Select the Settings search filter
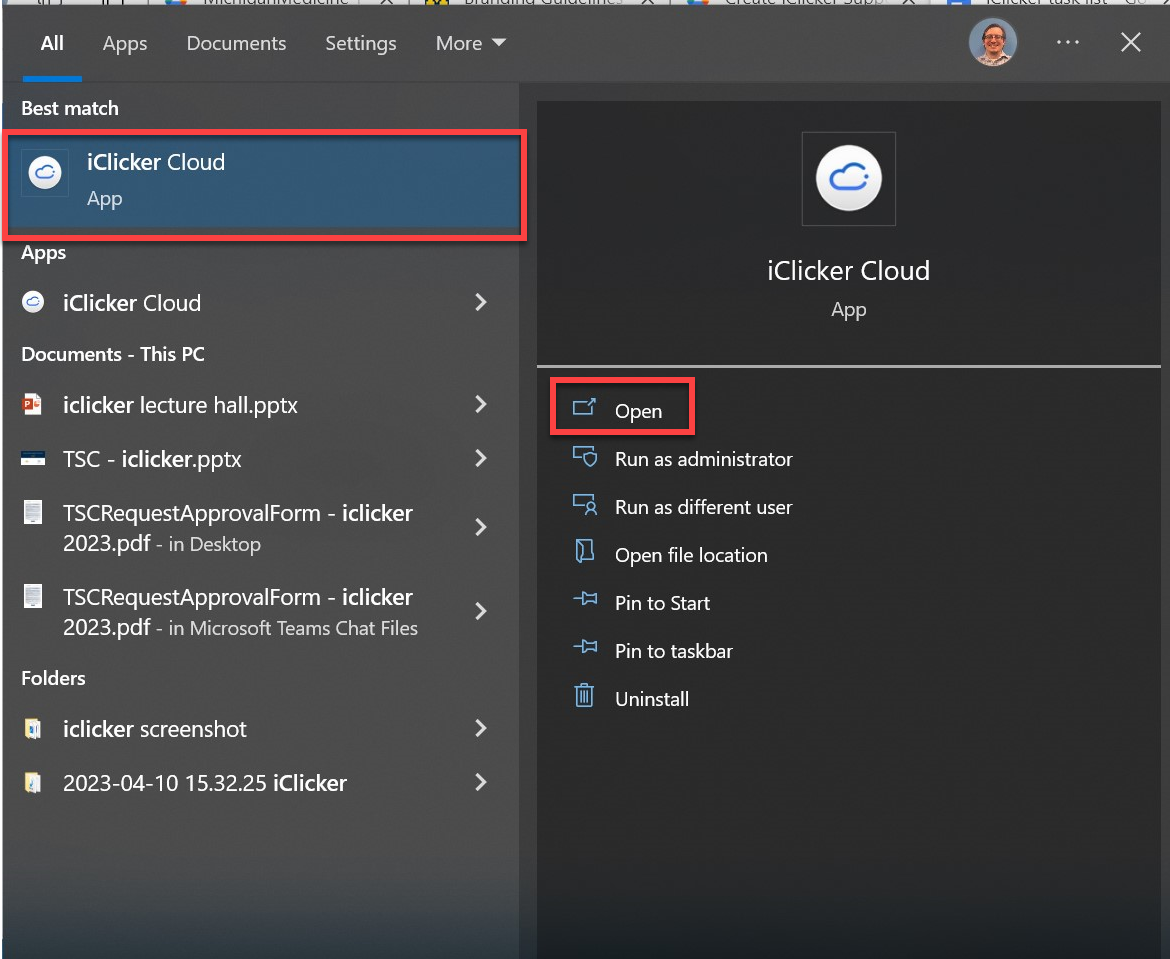This screenshot has width=1170, height=959. (361, 43)
